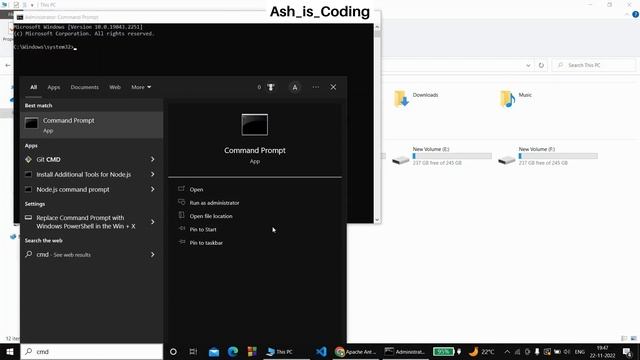Click the cmd search box on taskbar

pyautogui.click(x=91, y=351)
